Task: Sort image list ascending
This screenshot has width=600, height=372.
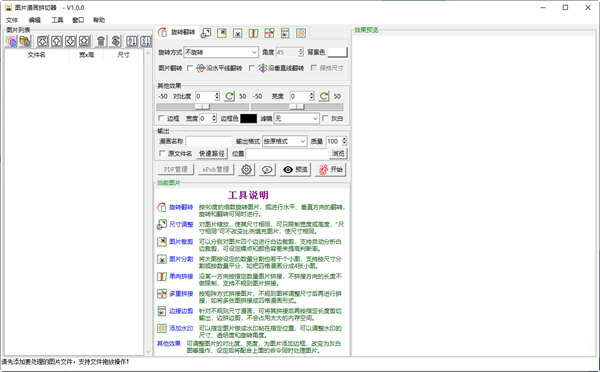Action: click(x=132, y=41)
